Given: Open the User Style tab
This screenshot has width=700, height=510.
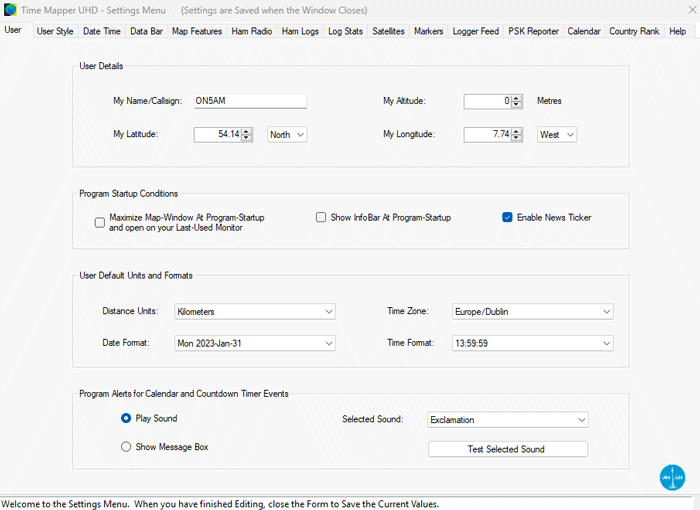Looking at the screenshot, I should point(55,31).
